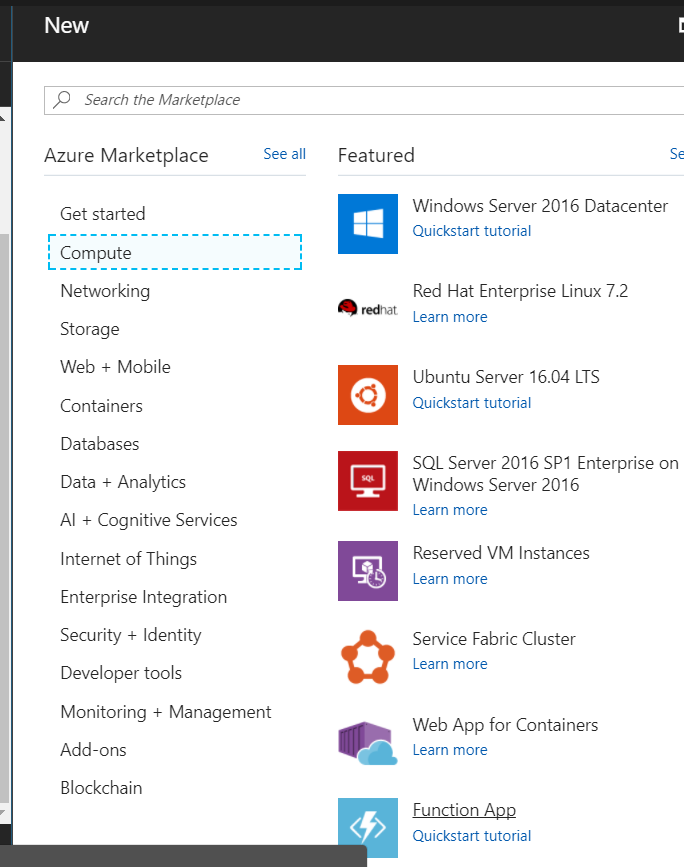Focus the Search the Marketplace field
The width and height of the screenshot is (684, 867).
364,101
